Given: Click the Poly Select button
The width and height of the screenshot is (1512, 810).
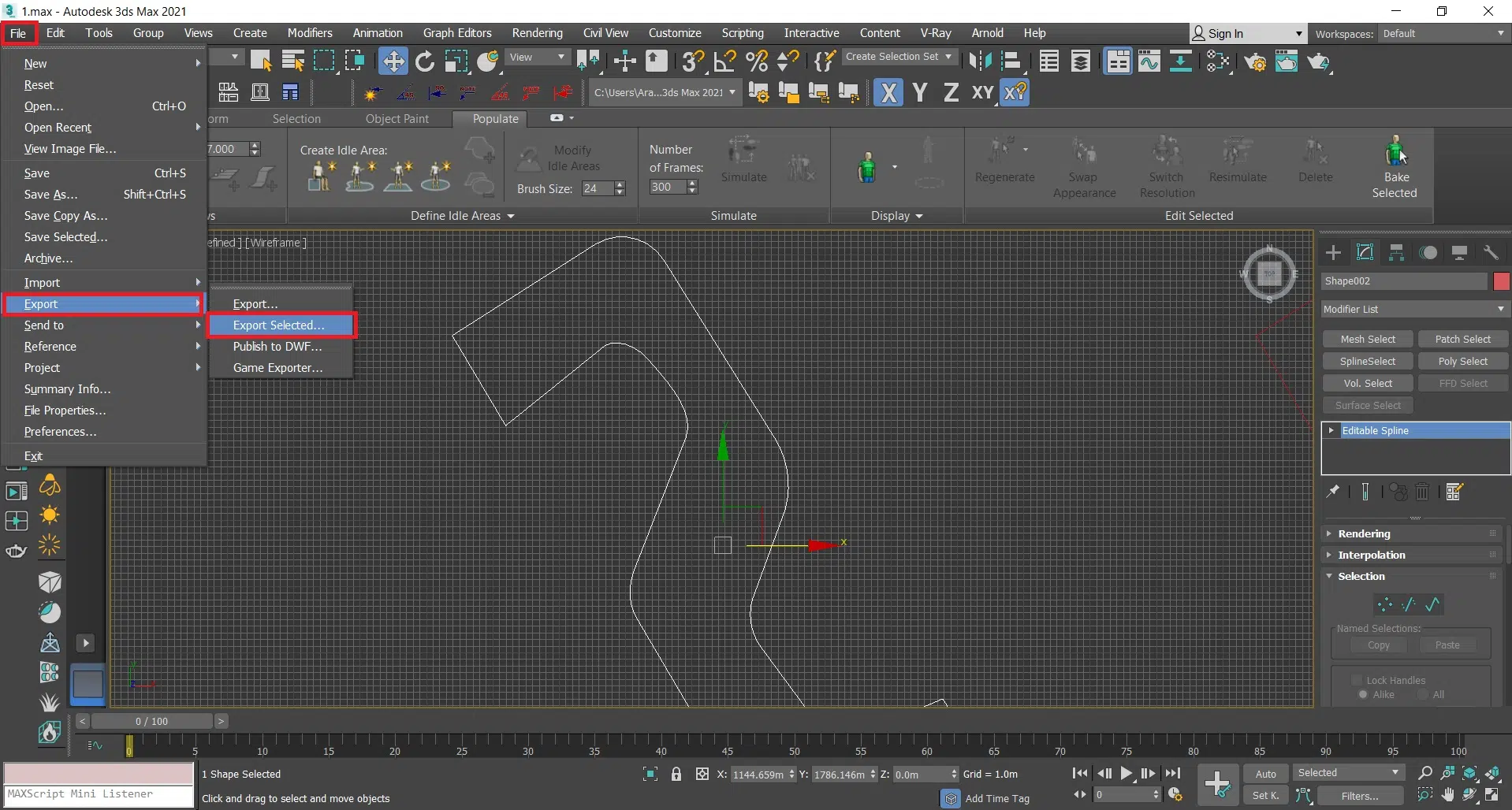Looking at the screenshot, I should 1462,361.
